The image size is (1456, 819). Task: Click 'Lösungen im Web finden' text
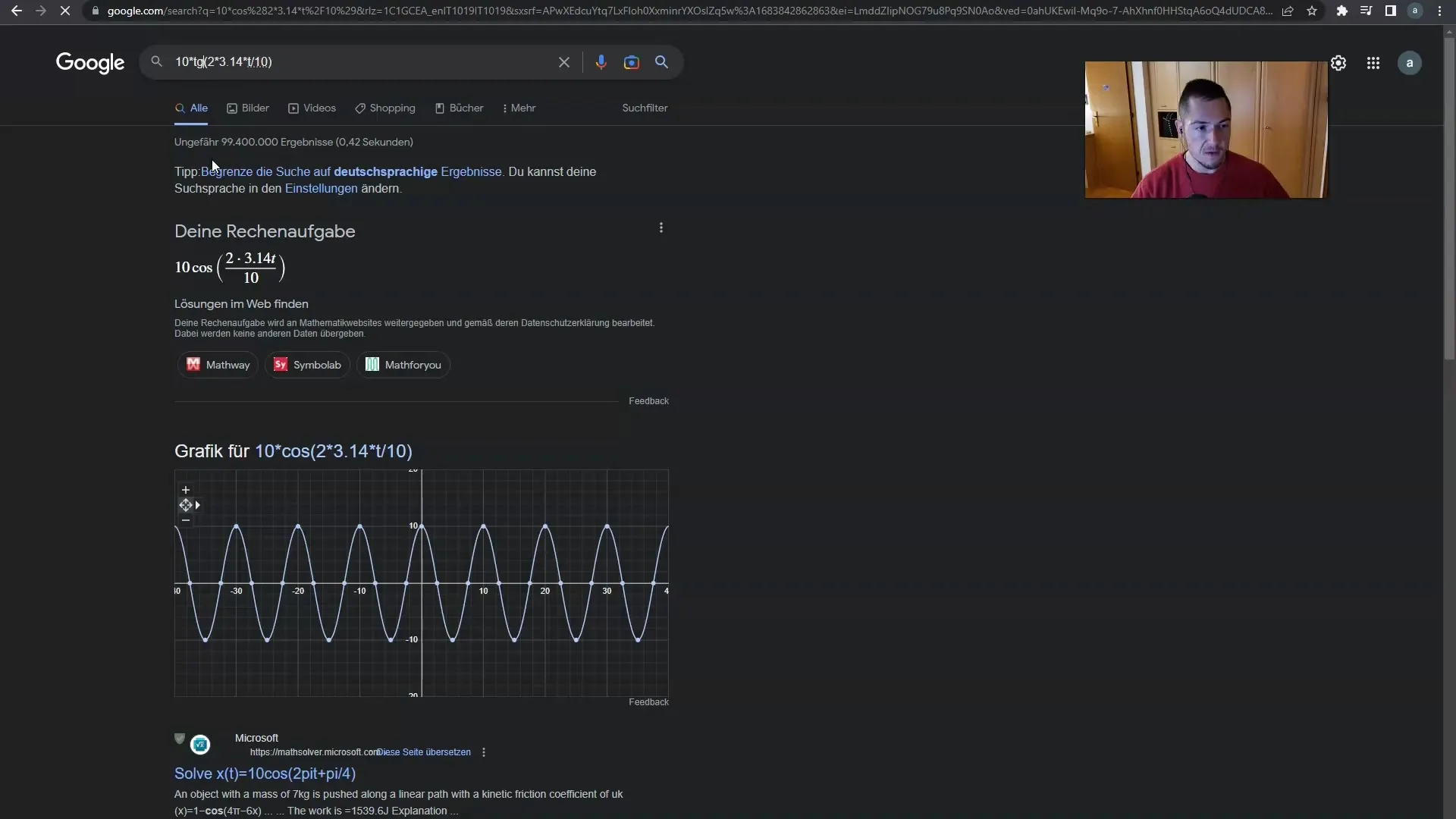(x=241, y=304)
